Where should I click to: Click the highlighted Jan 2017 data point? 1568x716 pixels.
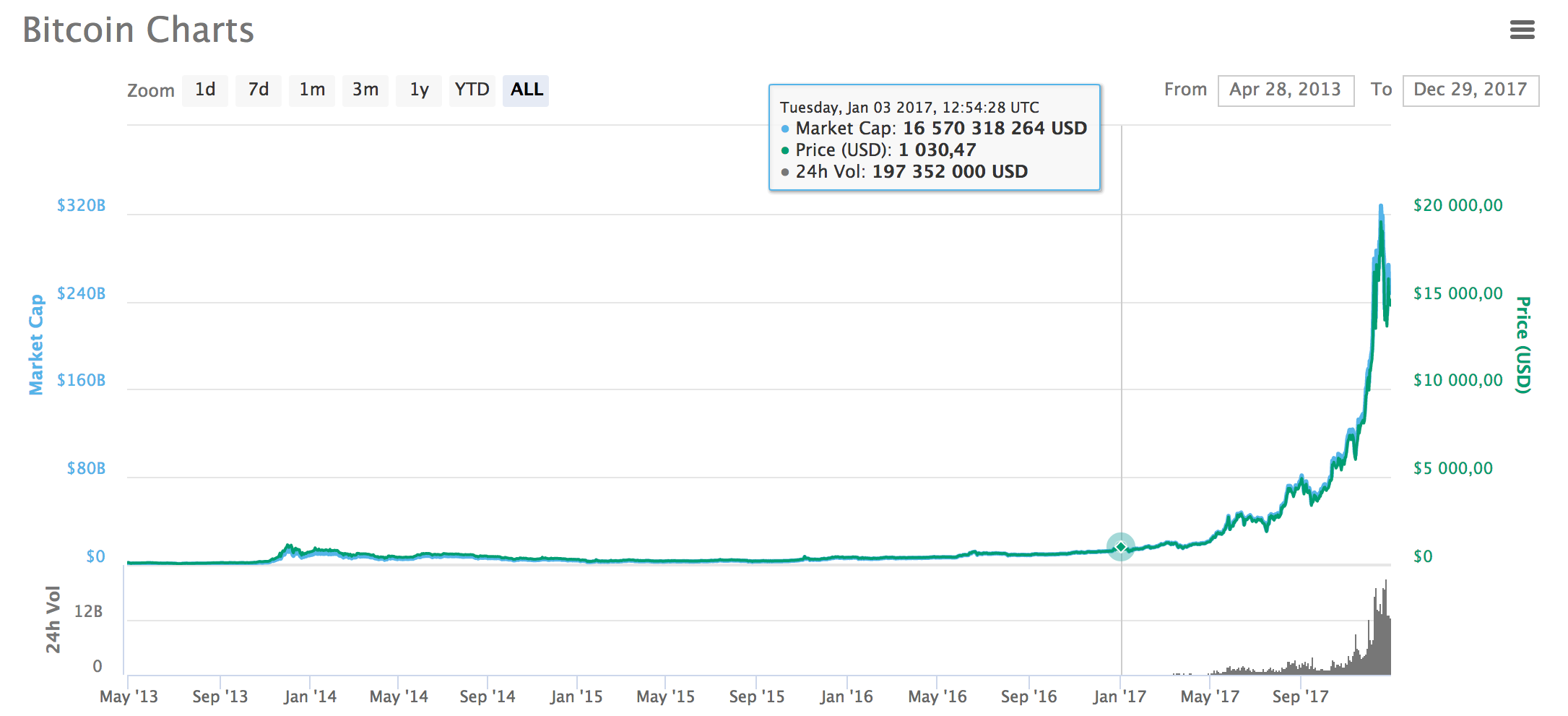1121,547
